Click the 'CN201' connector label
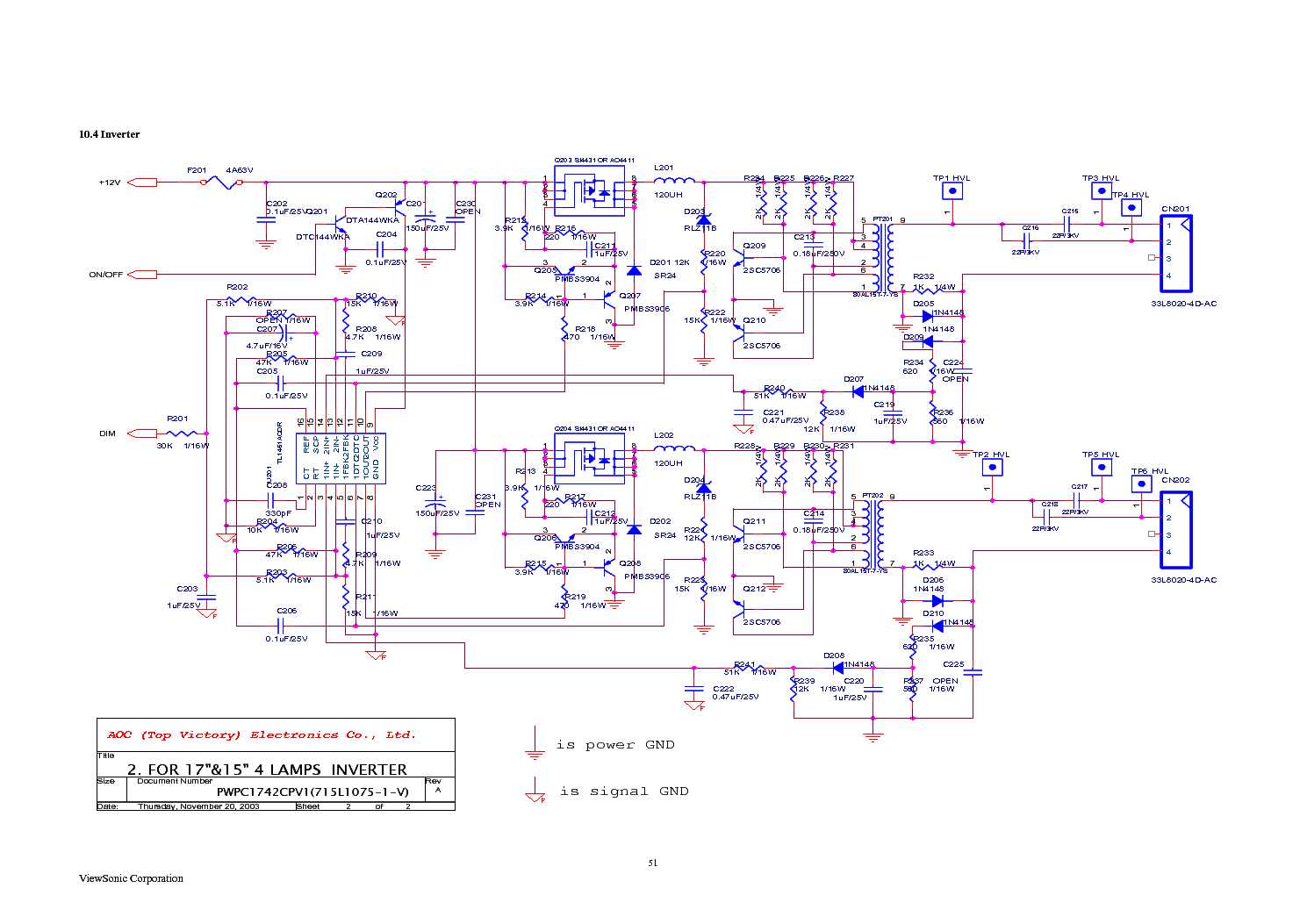The width and height of the screenshot is (1307, 924). (1176, 209)
